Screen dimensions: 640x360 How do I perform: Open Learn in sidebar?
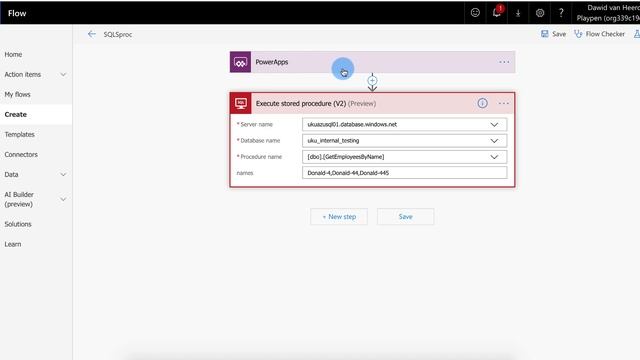click(x=13, y=244)
